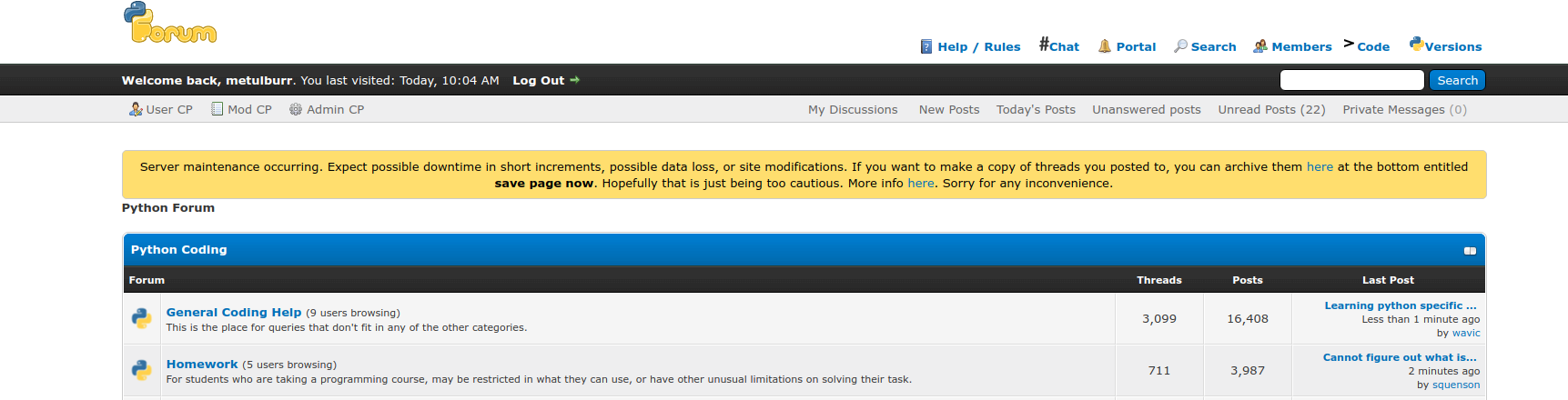The height and width of the screenshot is (400, 1568).
Task: Log out of the forum
Action: 538,80
